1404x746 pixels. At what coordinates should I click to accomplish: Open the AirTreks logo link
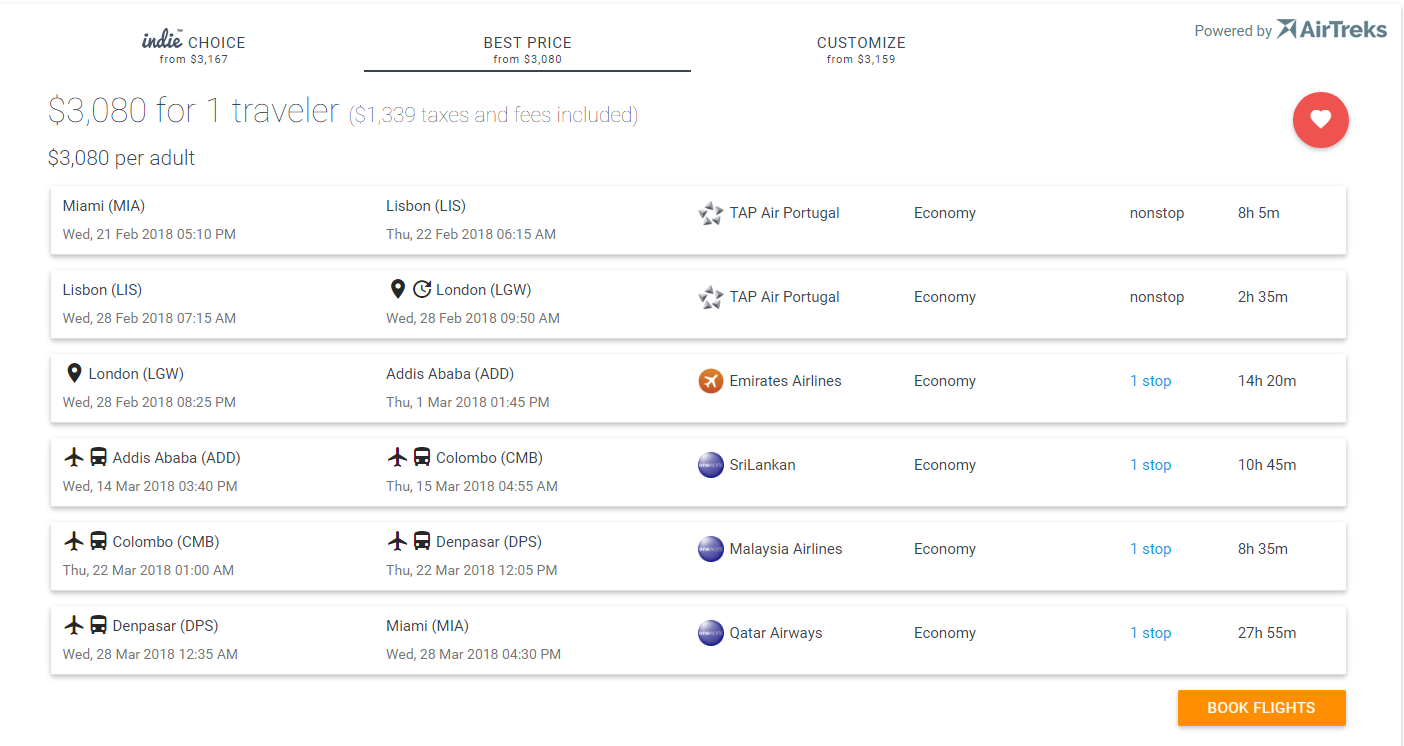(x=1332, y=30)
